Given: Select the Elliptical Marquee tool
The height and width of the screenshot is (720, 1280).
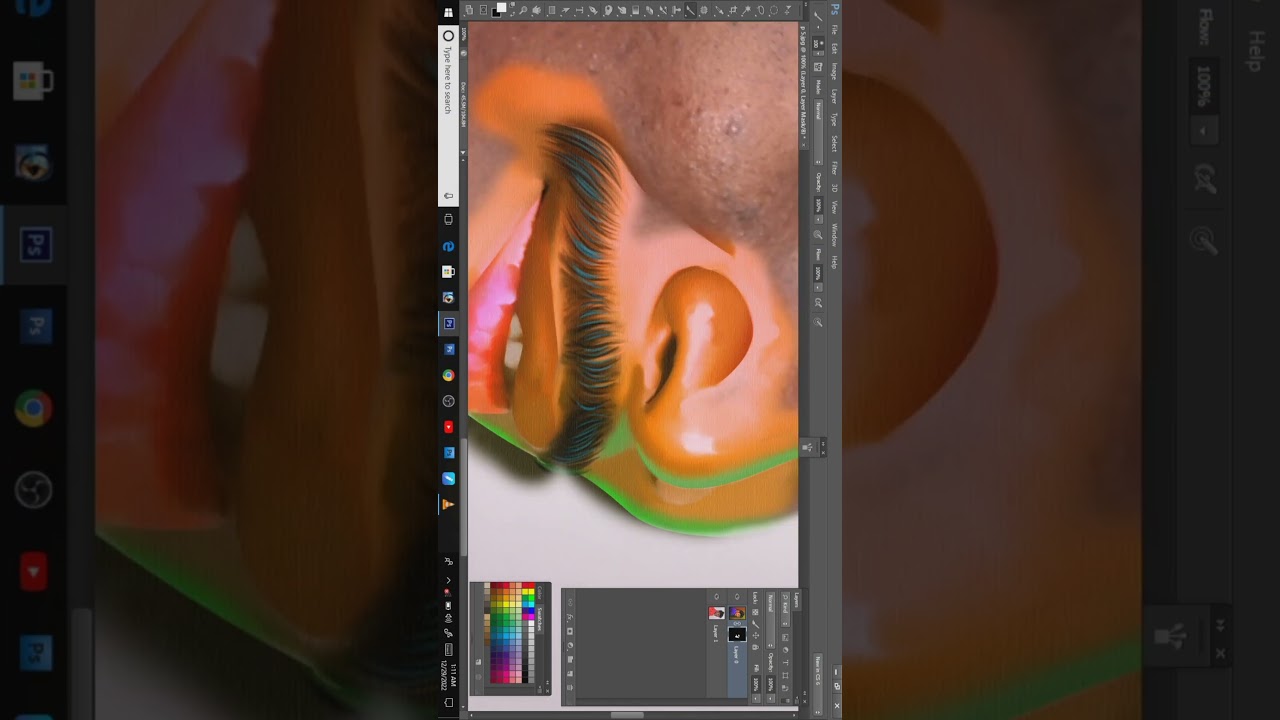Looking at the screenshot, I should tap(774, 10).
